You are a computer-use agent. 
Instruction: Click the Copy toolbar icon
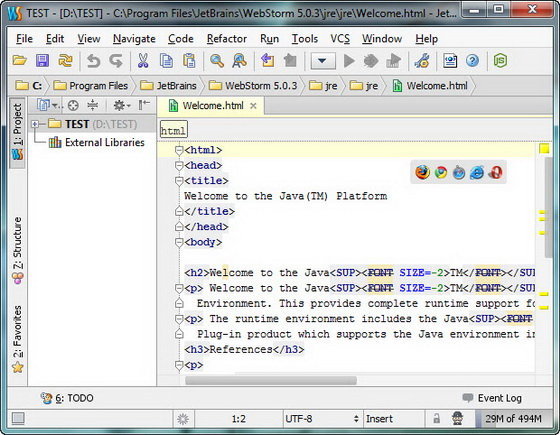coord(166,61)
